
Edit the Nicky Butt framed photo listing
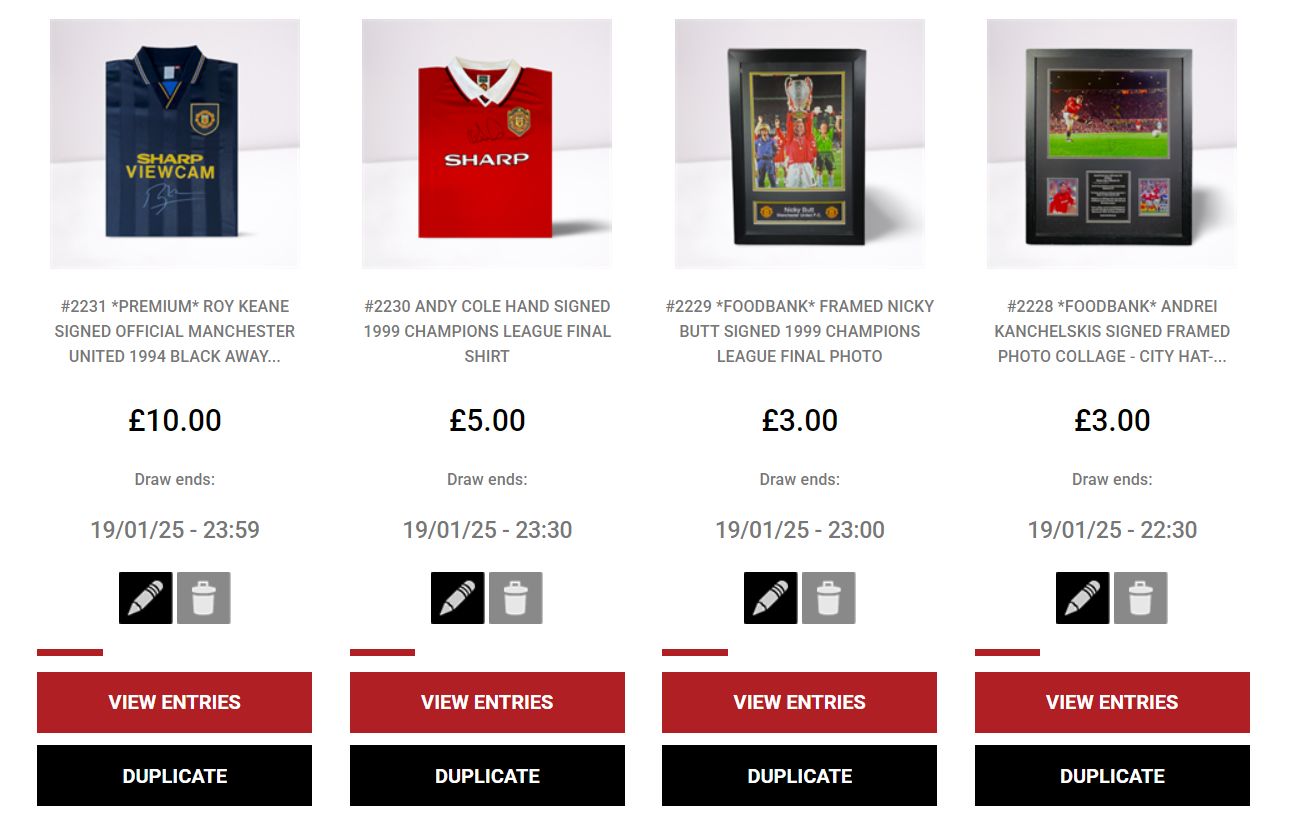point(771,598)
